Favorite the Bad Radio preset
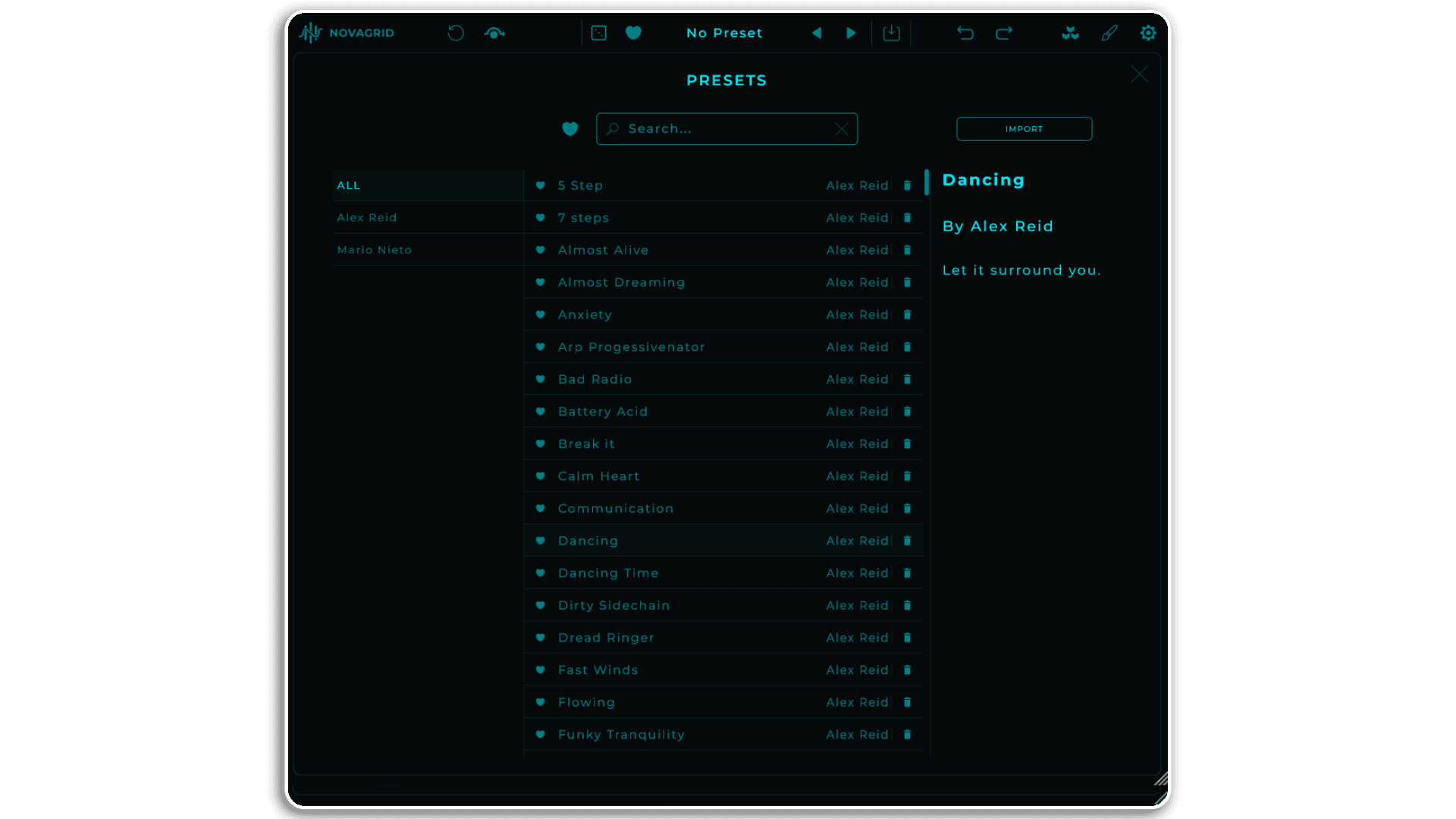The width and height of the screenshot is (1456, 819). pyautogui.click(x=541, y=379)
